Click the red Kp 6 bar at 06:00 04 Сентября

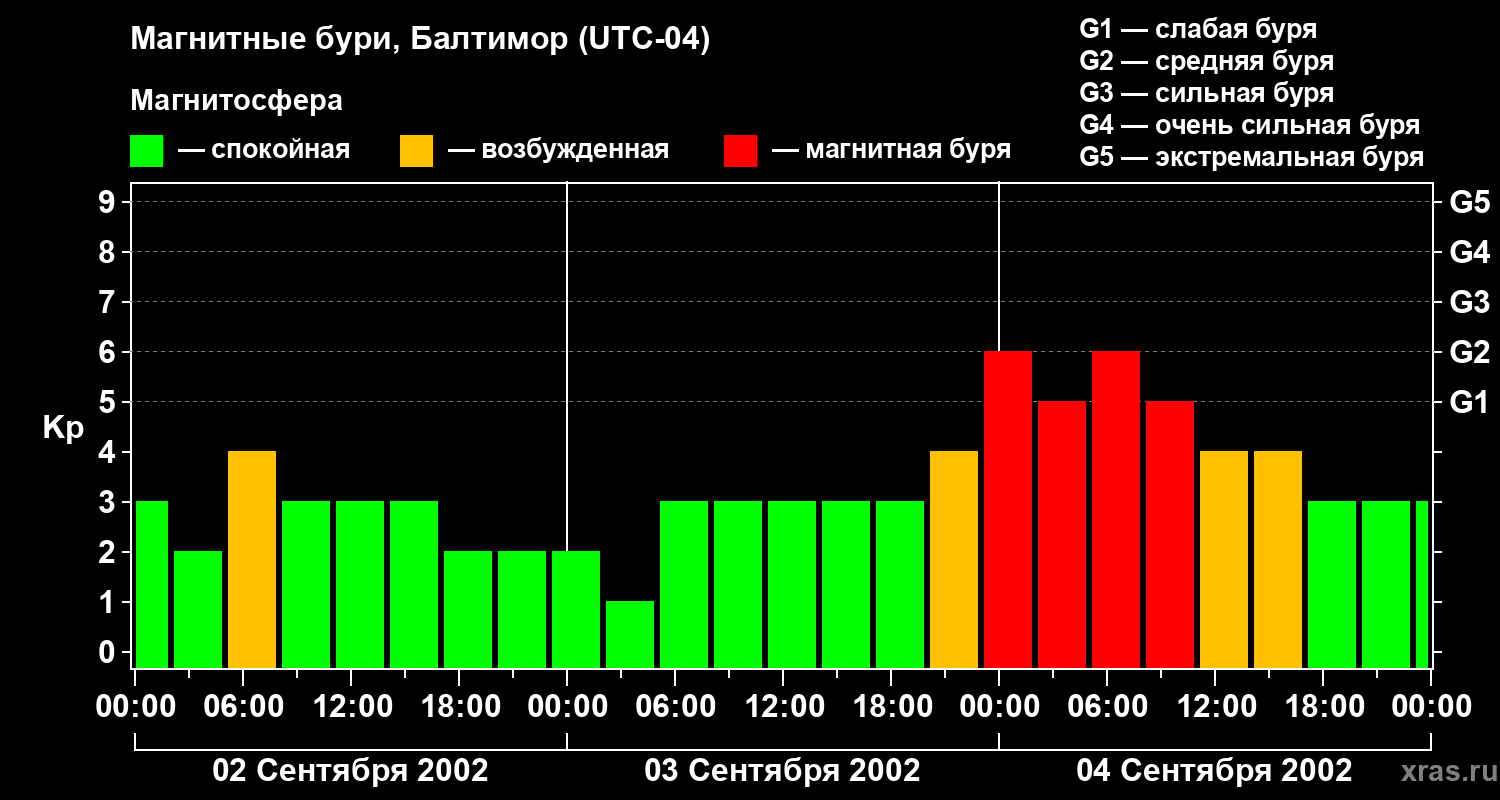coord(1116,510)
